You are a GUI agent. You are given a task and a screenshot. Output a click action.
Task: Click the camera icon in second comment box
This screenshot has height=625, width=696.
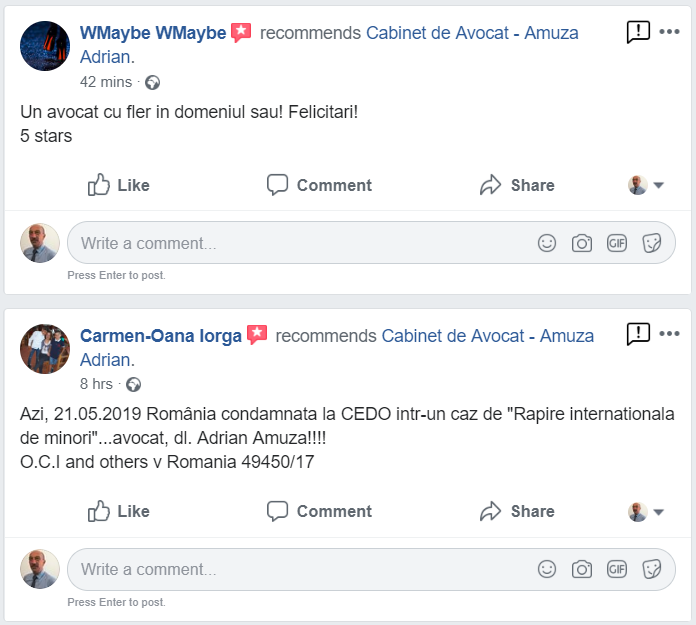pos(582,569)
